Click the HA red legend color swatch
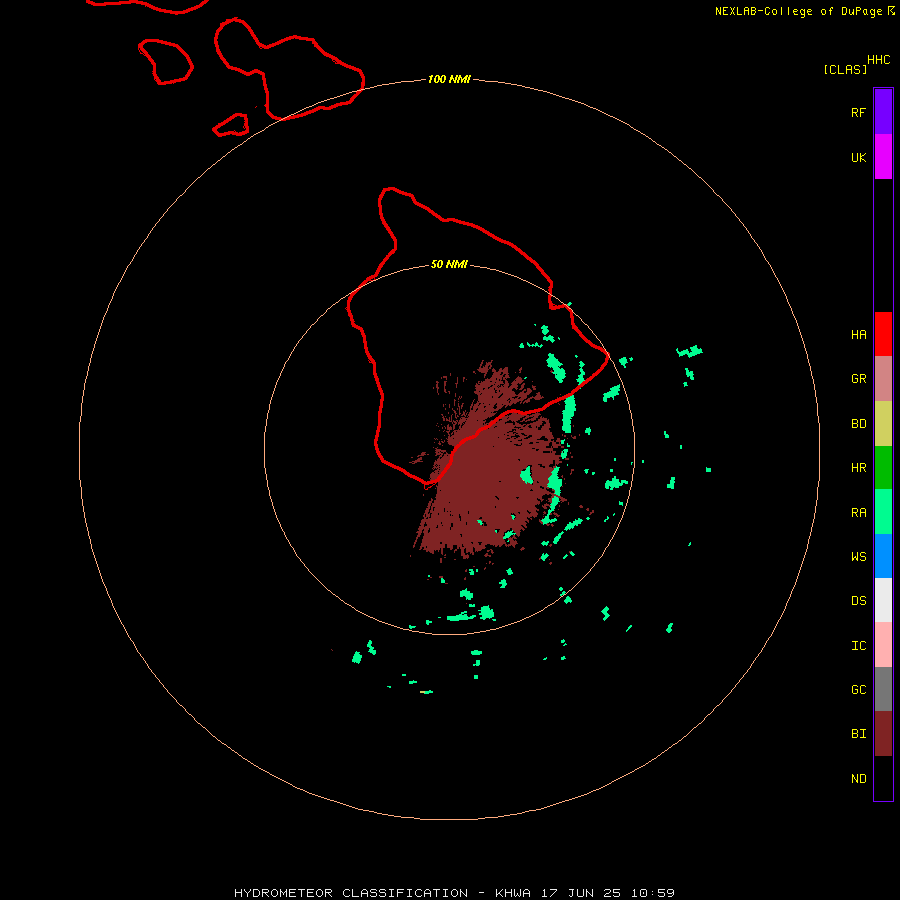This screenshot has height=900, width=900. [883, 334]
